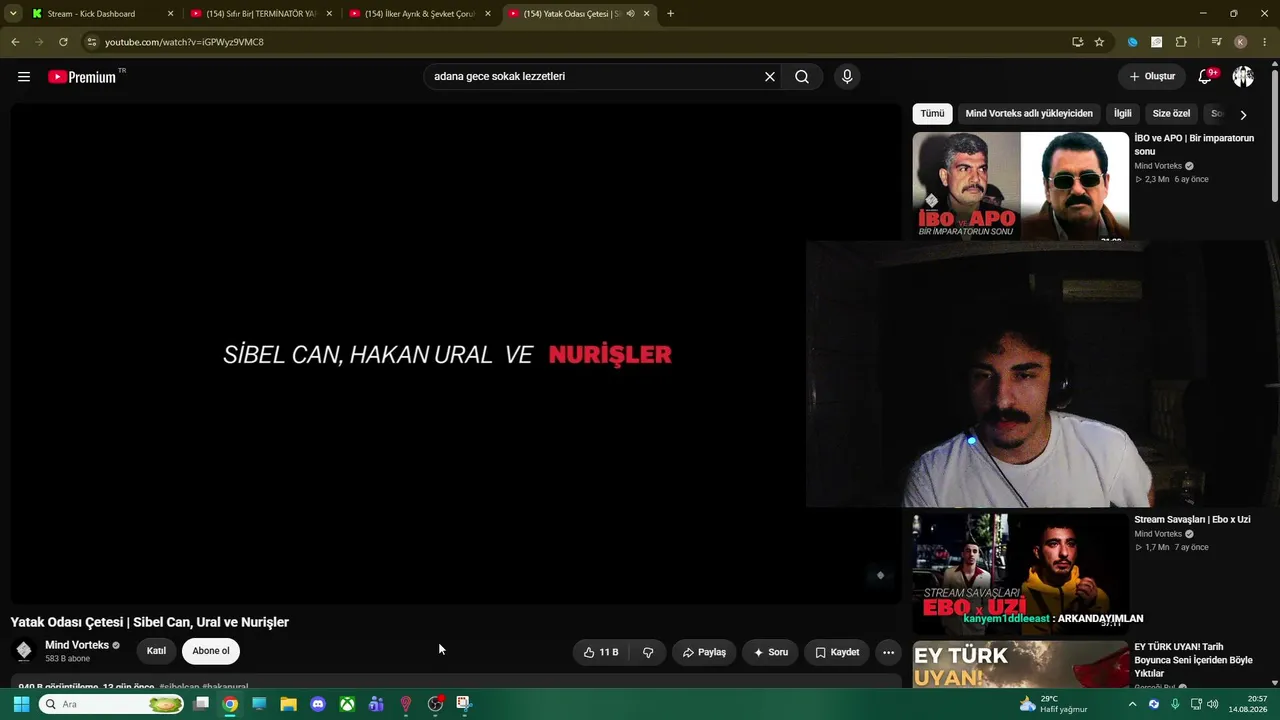1280x720 pixels.
Task: Toggle system volume speaker icon
Action: tap(1213, 704)
